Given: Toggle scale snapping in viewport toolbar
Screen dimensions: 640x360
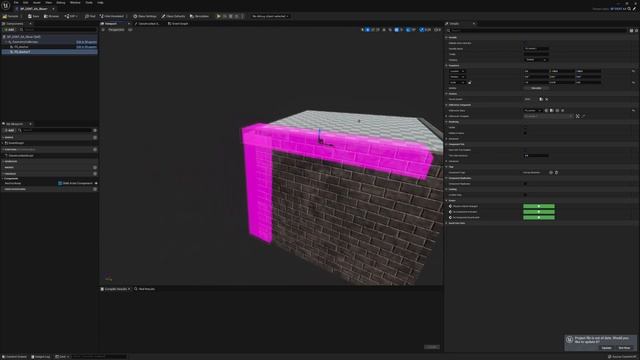Looking at the screenshot, I should point(422,30).
